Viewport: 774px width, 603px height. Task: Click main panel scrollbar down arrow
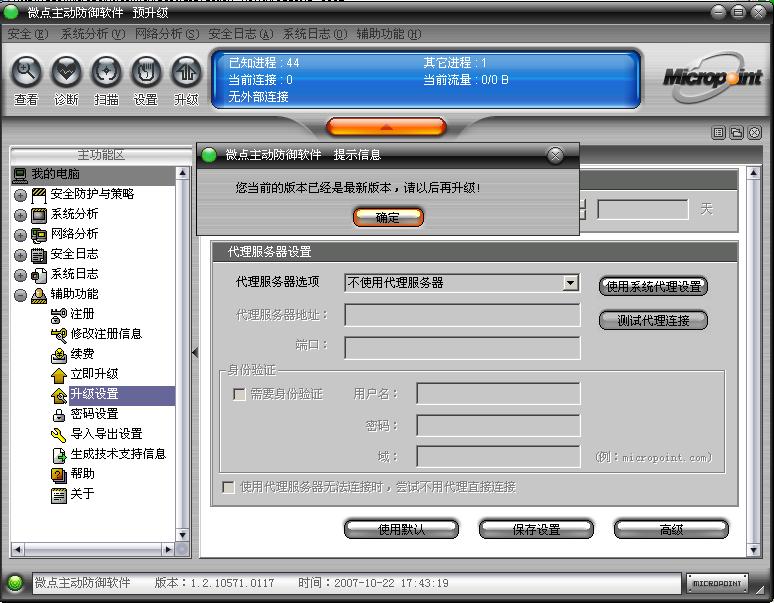(753, 549)
